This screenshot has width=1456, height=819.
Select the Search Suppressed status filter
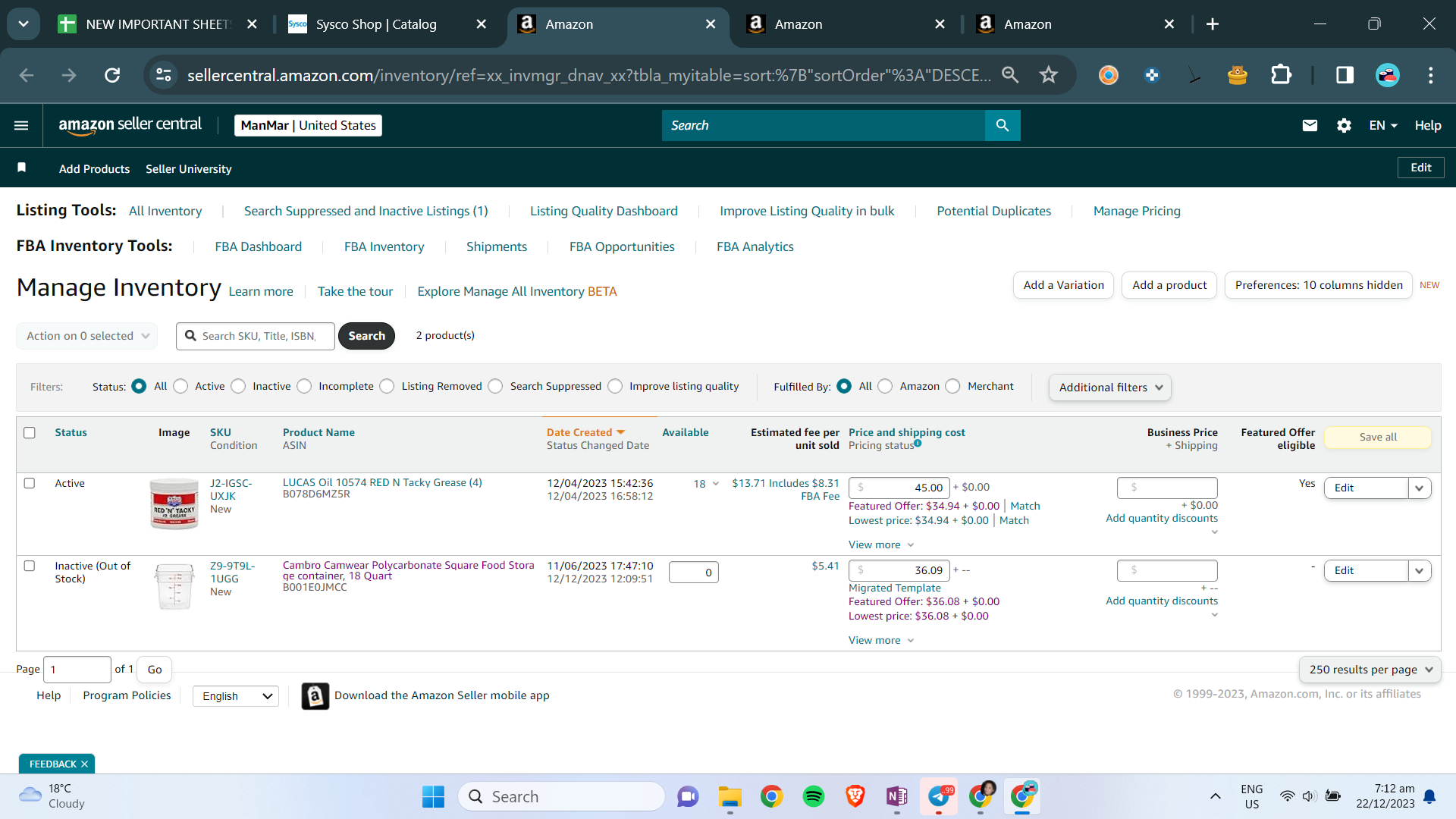click(495, 386)
